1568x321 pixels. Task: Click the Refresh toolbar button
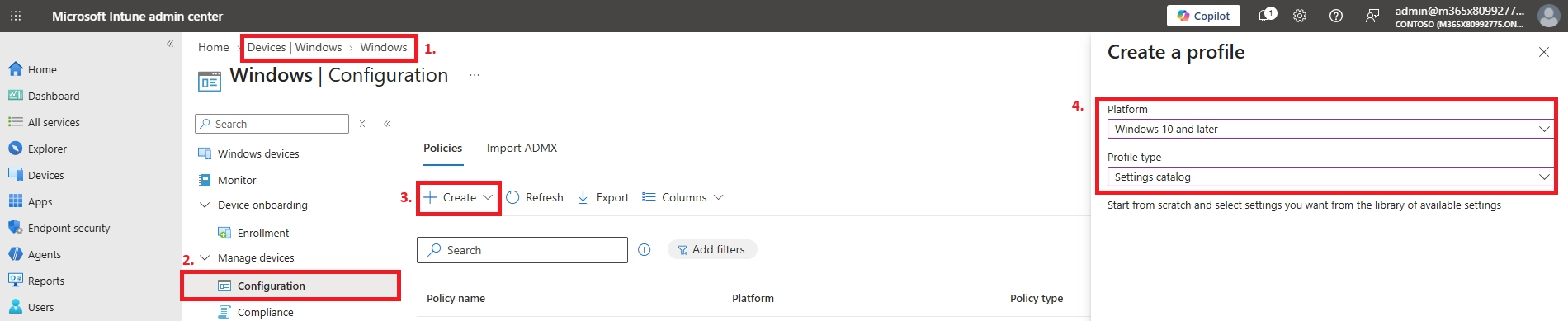[x=535, y=197]
